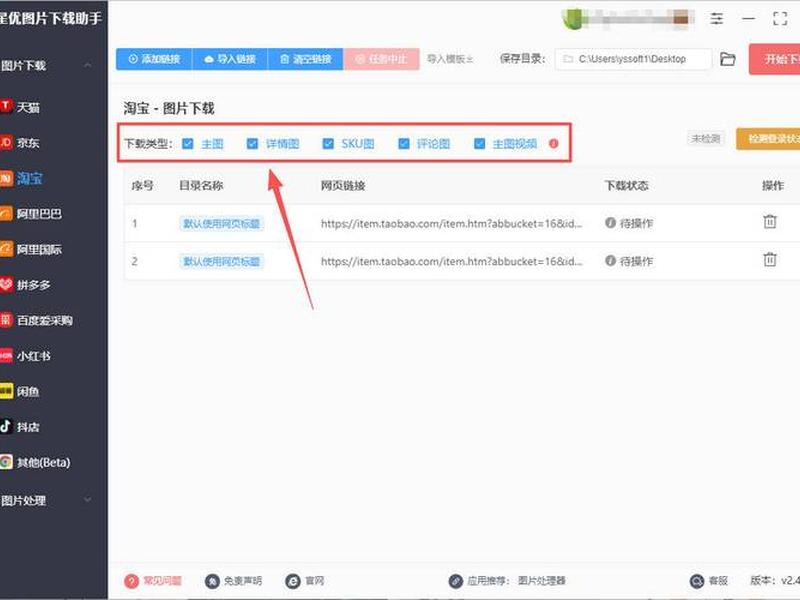
Task: Delete row 2 with the trash icon
Action: click(770, 260)
